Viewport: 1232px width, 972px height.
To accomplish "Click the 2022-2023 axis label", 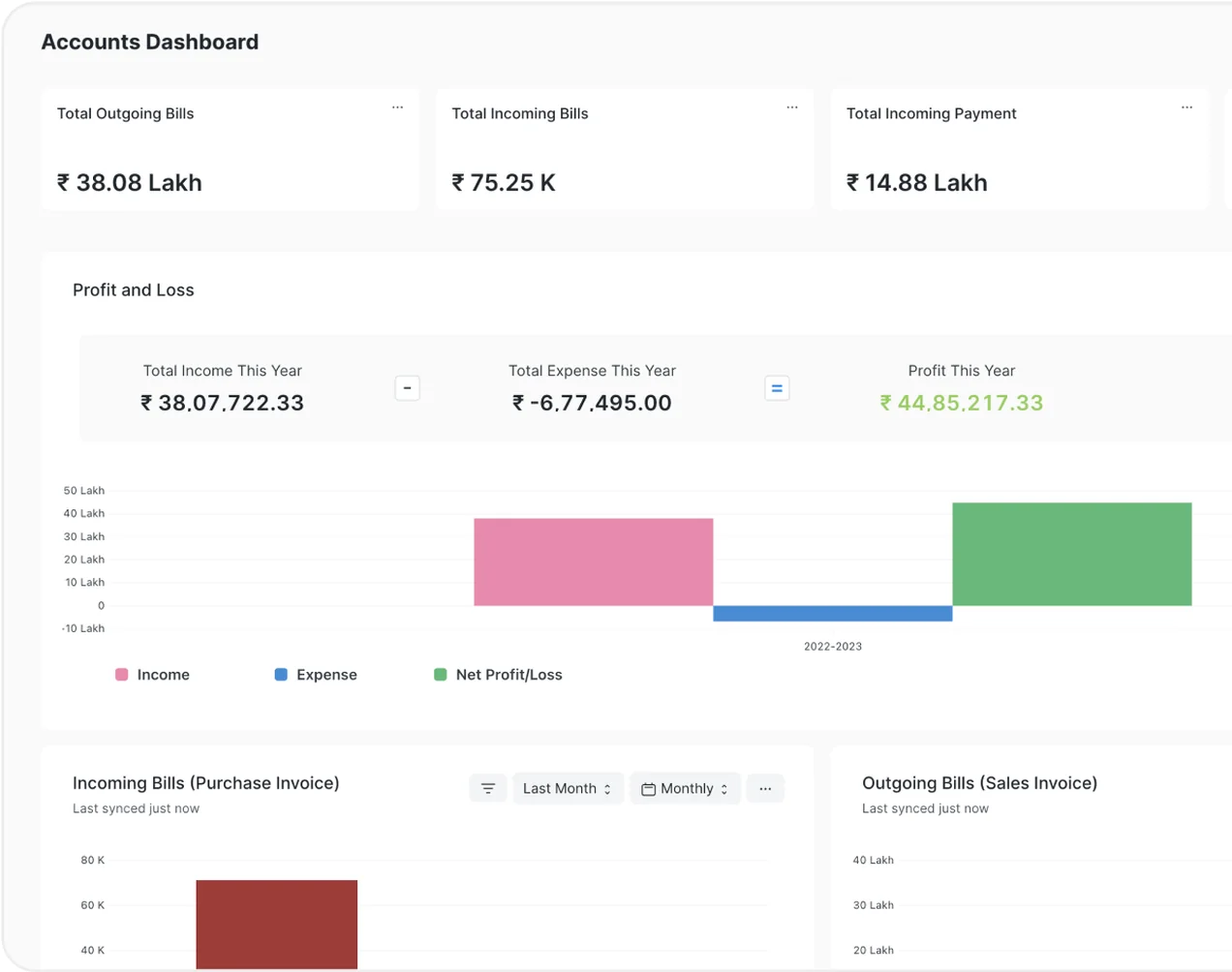I will pos(833,647).
